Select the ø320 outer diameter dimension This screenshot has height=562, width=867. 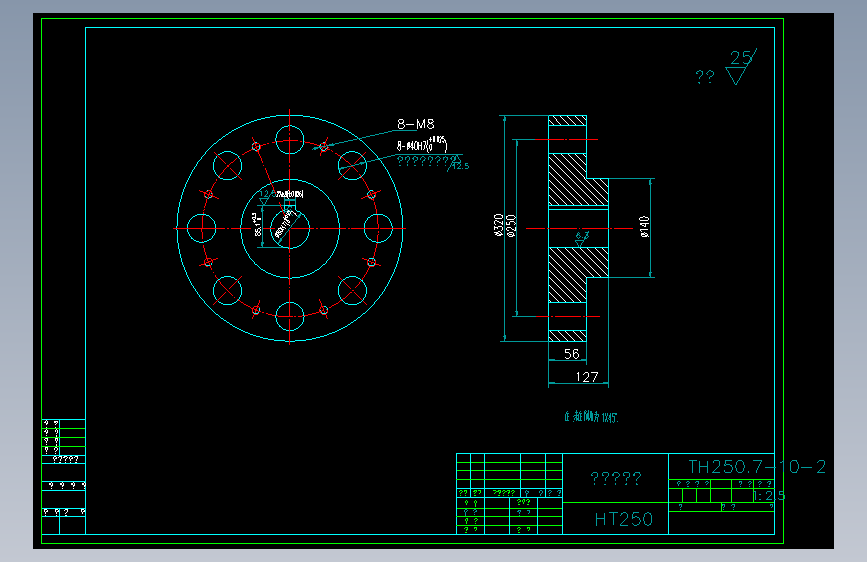click(499, 225)
